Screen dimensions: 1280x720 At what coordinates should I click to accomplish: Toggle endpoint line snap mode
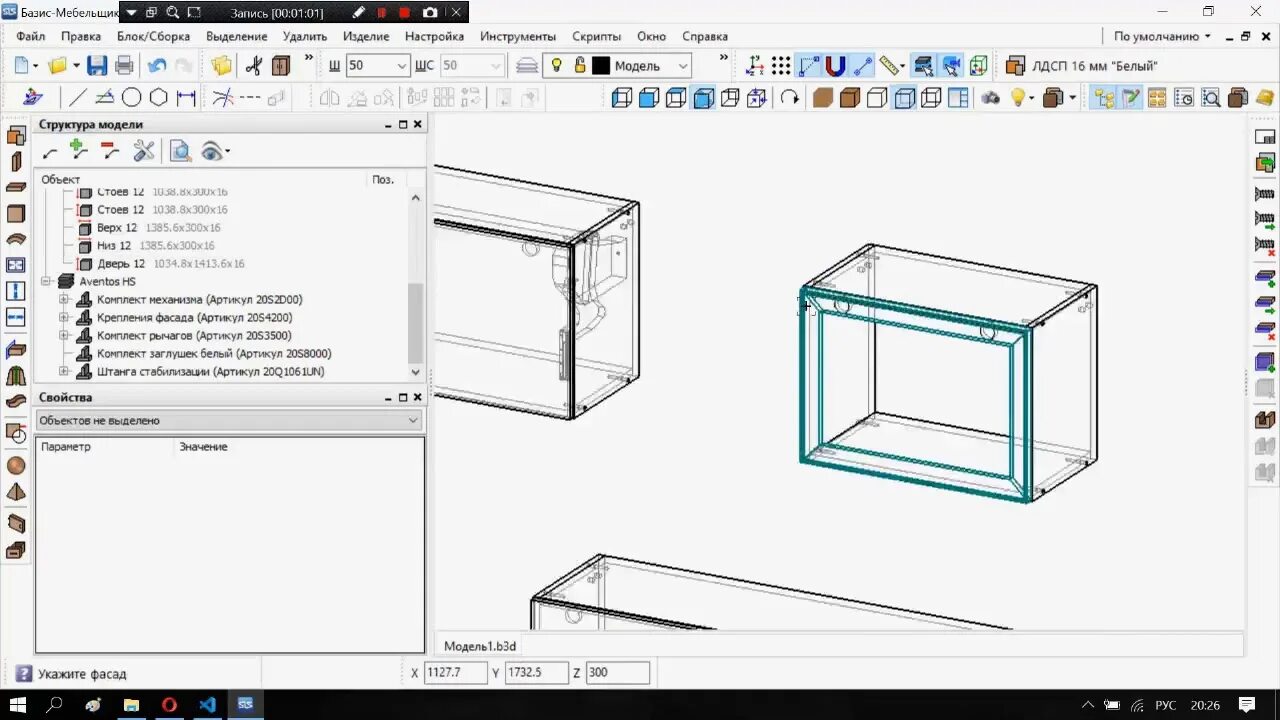[x=862, y=66]
